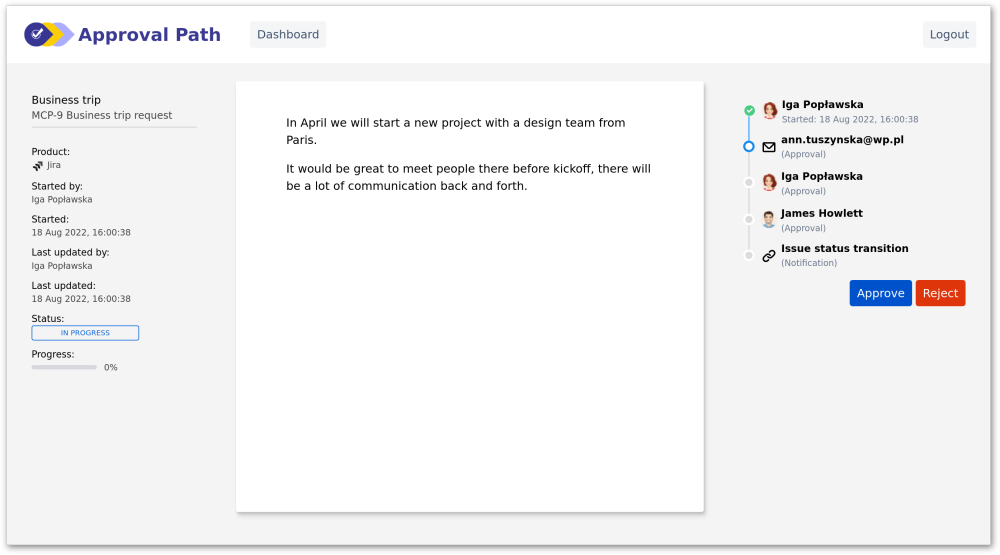Click the Approval Path title text
This screenshot has height=555, width=1000.
(149, 34)
